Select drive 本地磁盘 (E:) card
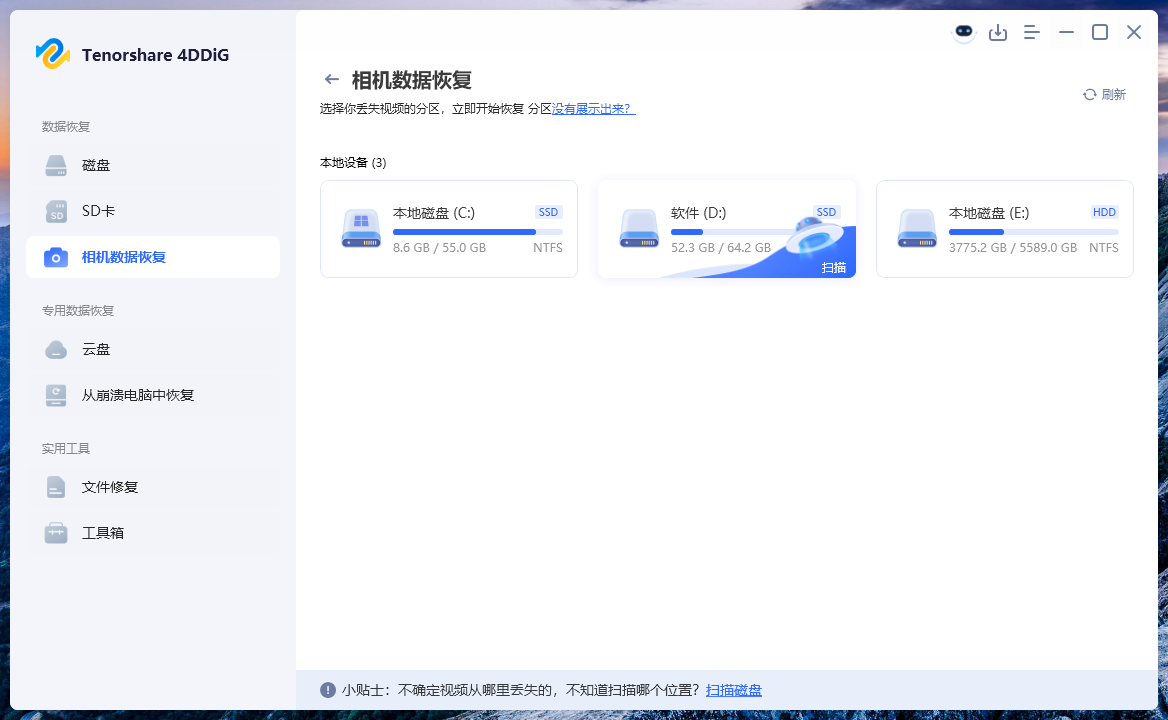1168x720 pixels. click(1004, 228)
